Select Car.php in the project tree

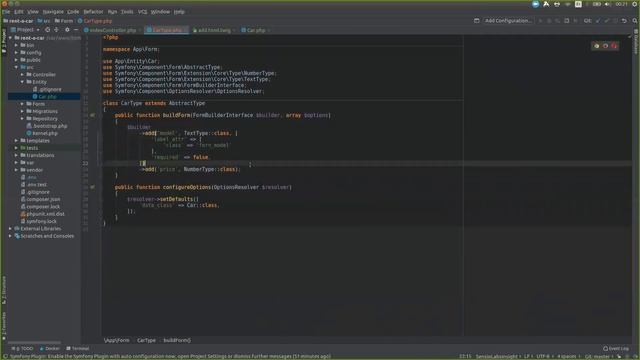[44, 97]
